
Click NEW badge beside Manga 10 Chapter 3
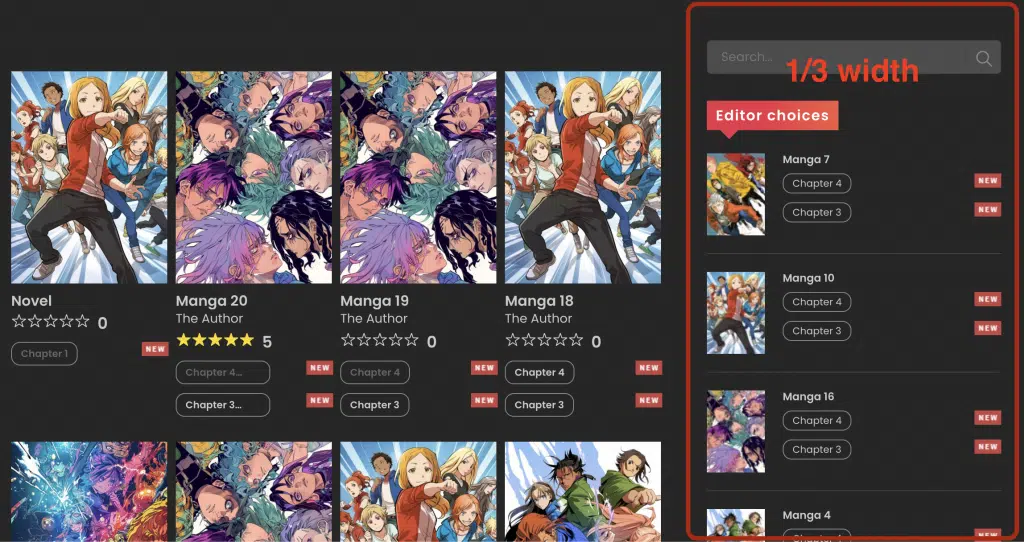(x=987, y=328)
